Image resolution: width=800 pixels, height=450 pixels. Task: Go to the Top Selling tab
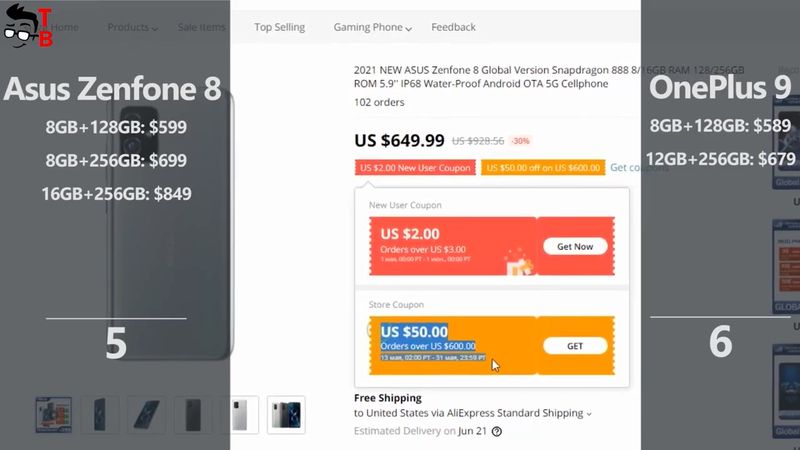click(x=280, y=27)
